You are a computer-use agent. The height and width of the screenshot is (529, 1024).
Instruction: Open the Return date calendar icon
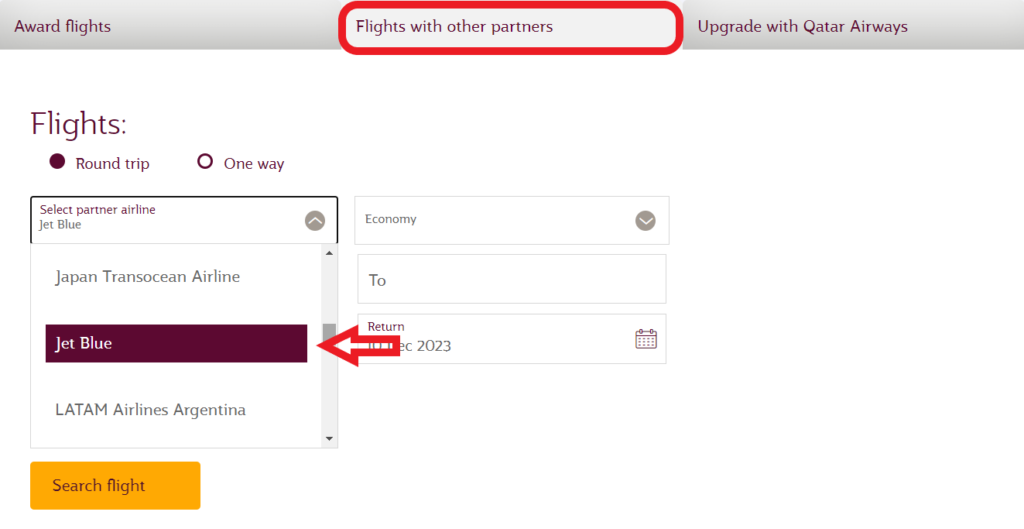tap(646, 339)
